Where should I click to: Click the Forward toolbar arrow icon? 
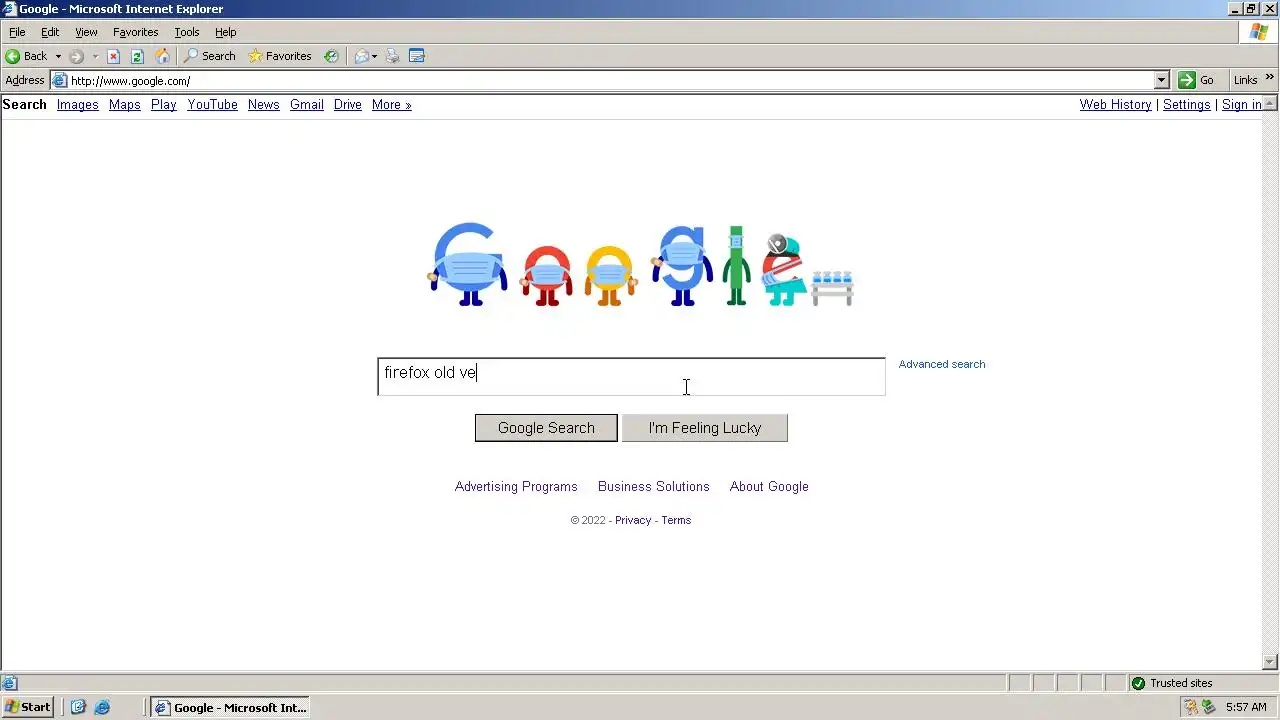[x=77, y=56]
